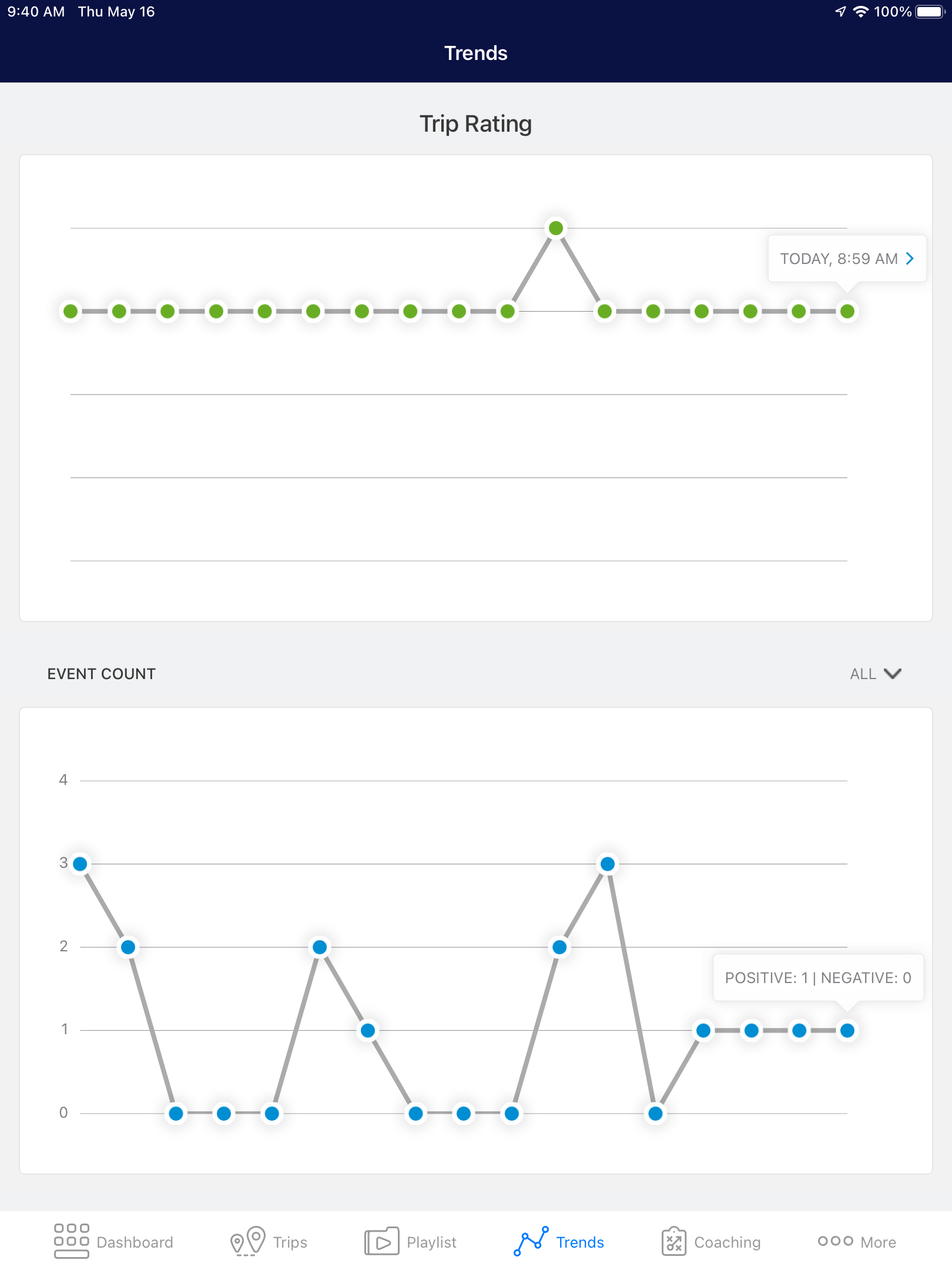Open the TODAY, 8:59 AM trip tooltip

coord(847,259)
